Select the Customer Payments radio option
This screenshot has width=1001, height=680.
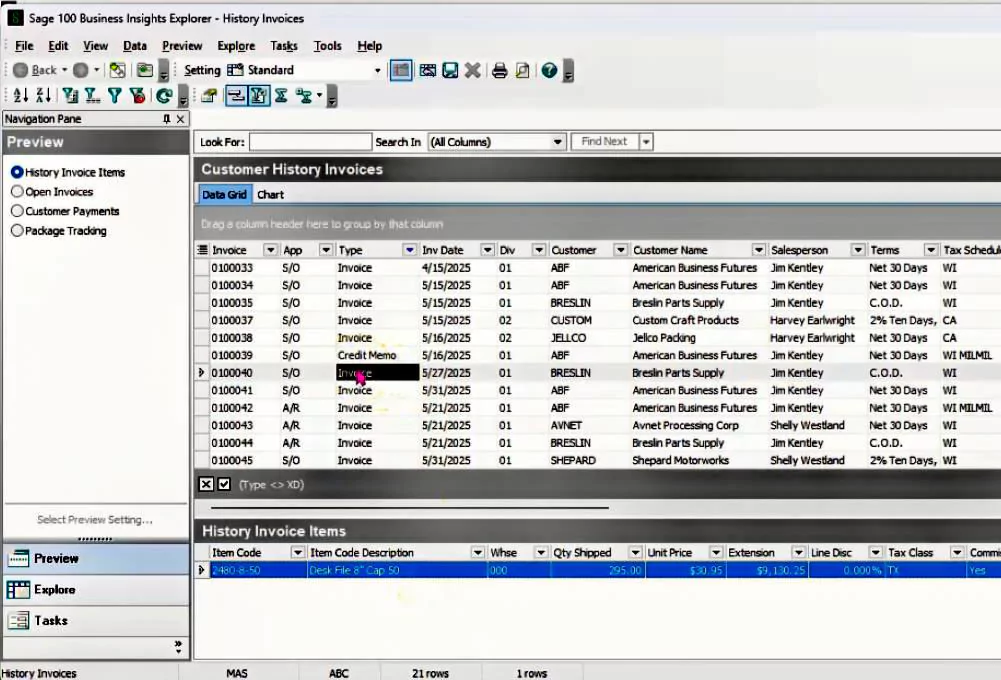point(17,211)
